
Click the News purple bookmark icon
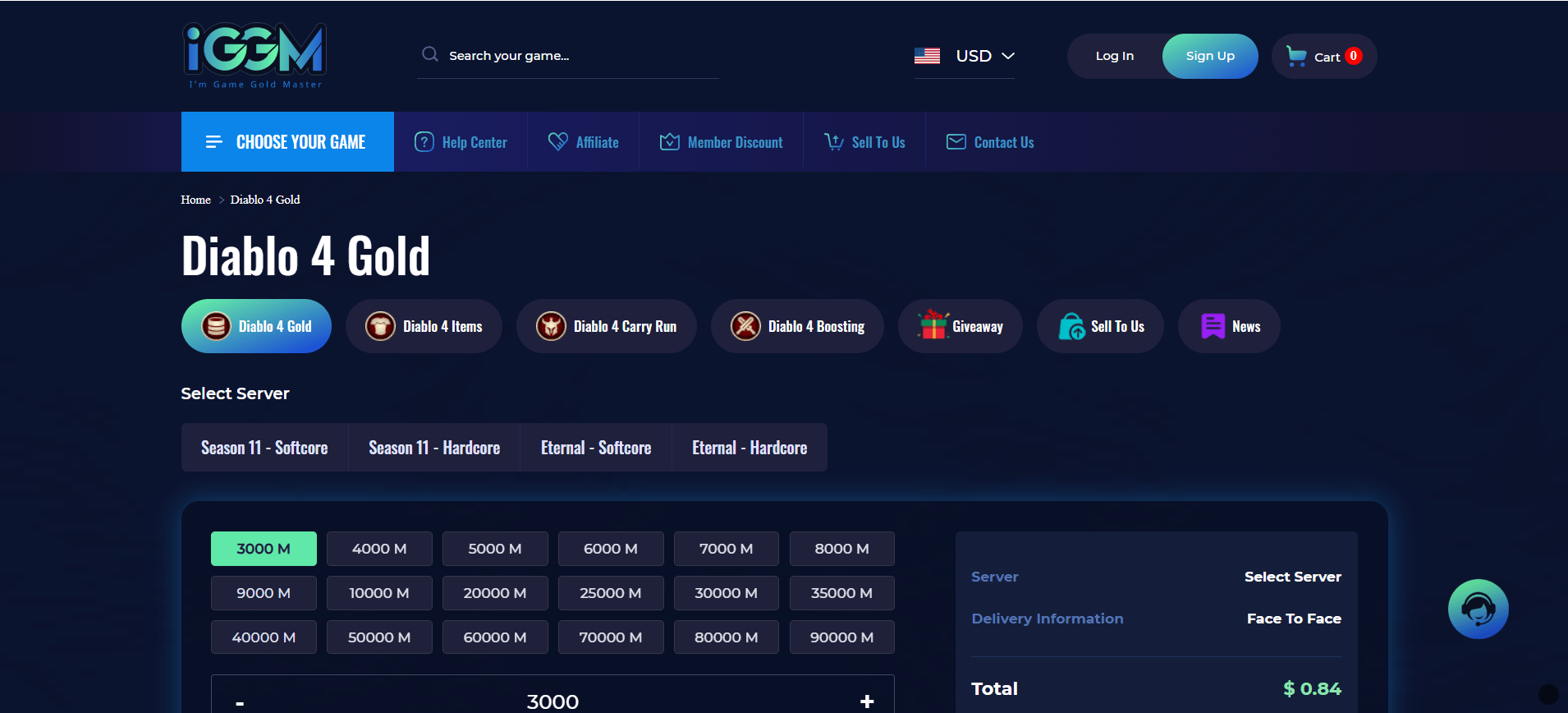point(1213,326)
